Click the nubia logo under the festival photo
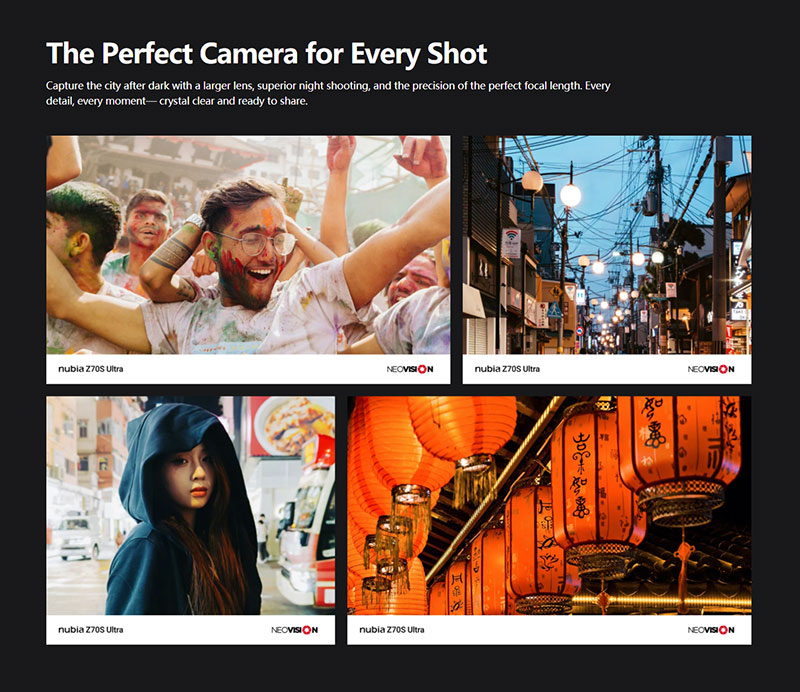The height and width of the screenshot is (692, 800). tap(71, 369)
